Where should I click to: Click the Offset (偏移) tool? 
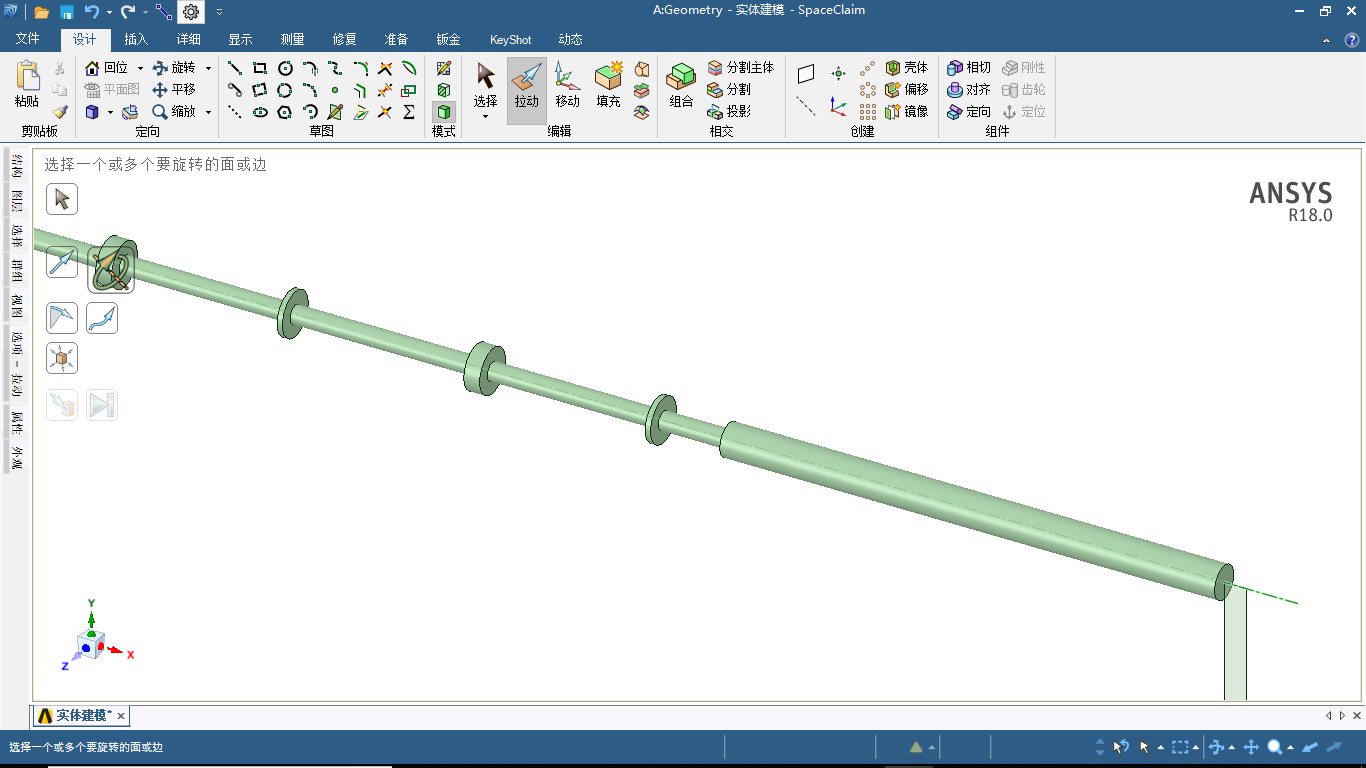(907, 90)
